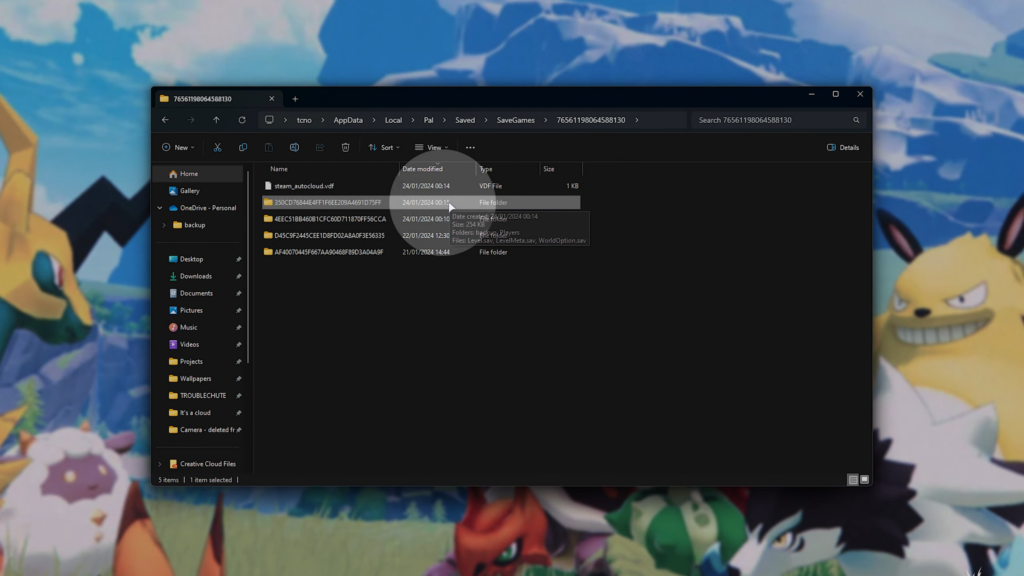Rename the selected folder via the Rename icon
The image size is (1024, 576).
[x=294, y=148]
